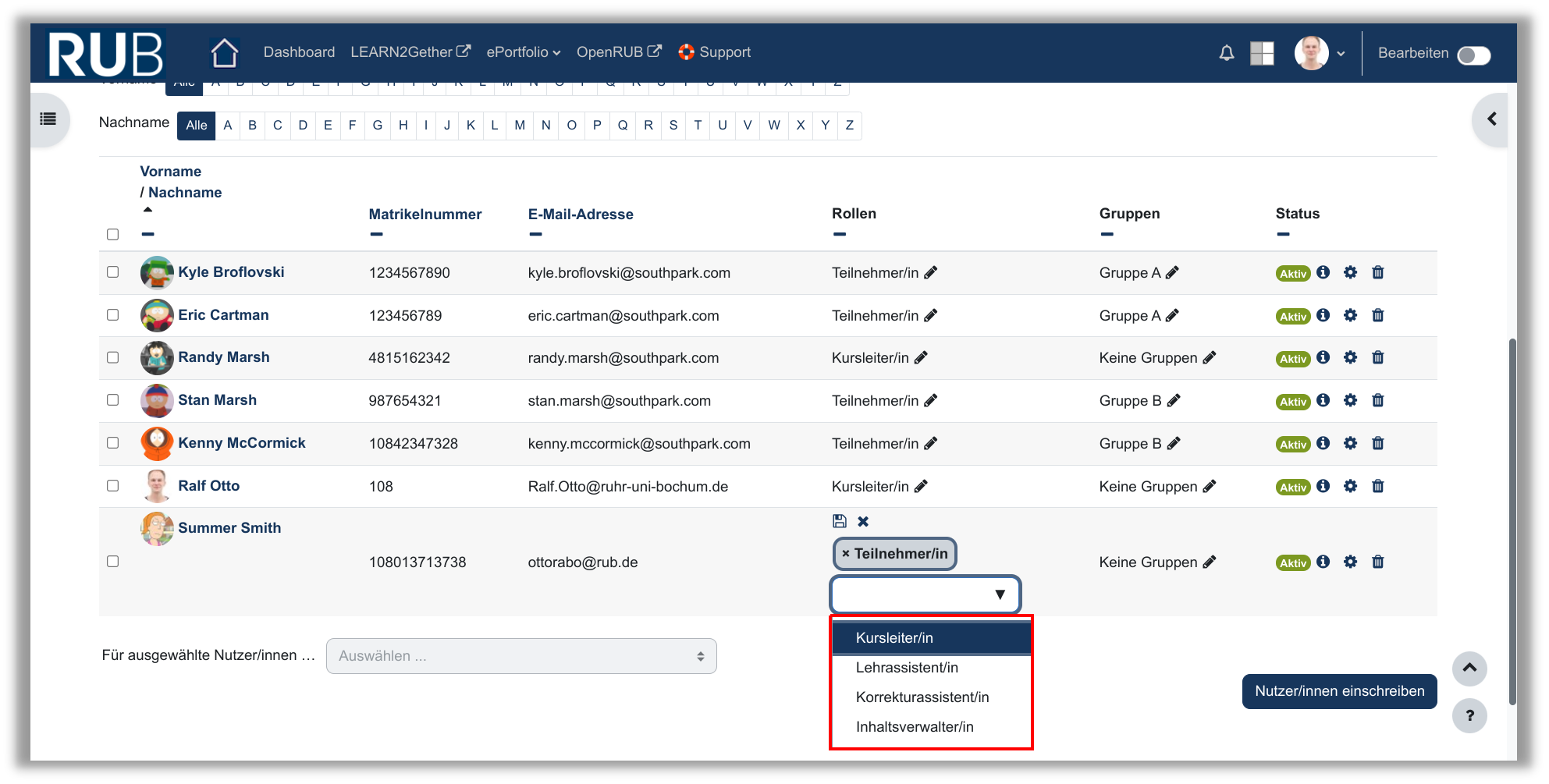Edit Kenny McCormick's group with pencil icon
This screenshot has height=784, width=1549.
1174,443
